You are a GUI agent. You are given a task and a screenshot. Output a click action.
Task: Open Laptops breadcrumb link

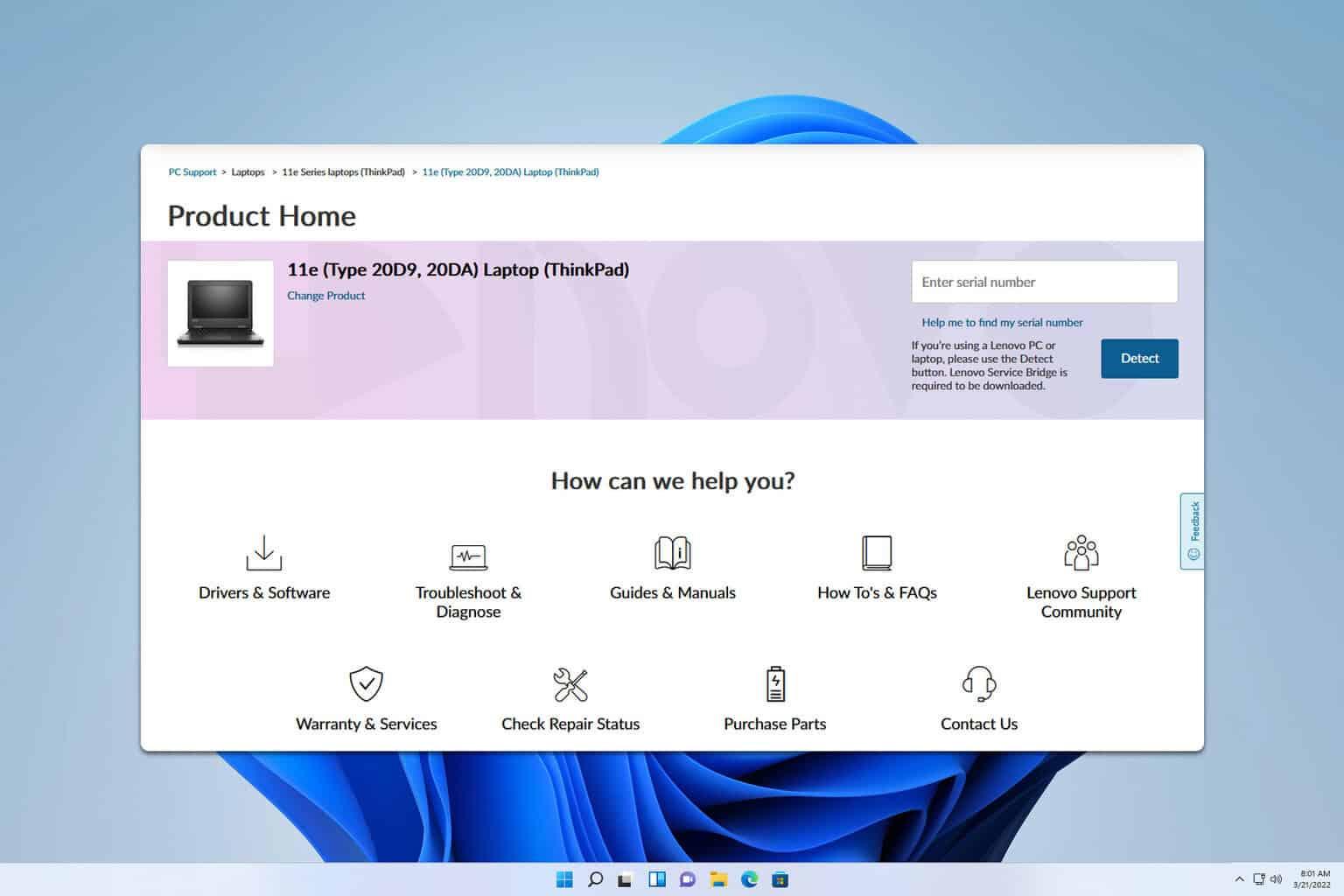pos(248,171)
